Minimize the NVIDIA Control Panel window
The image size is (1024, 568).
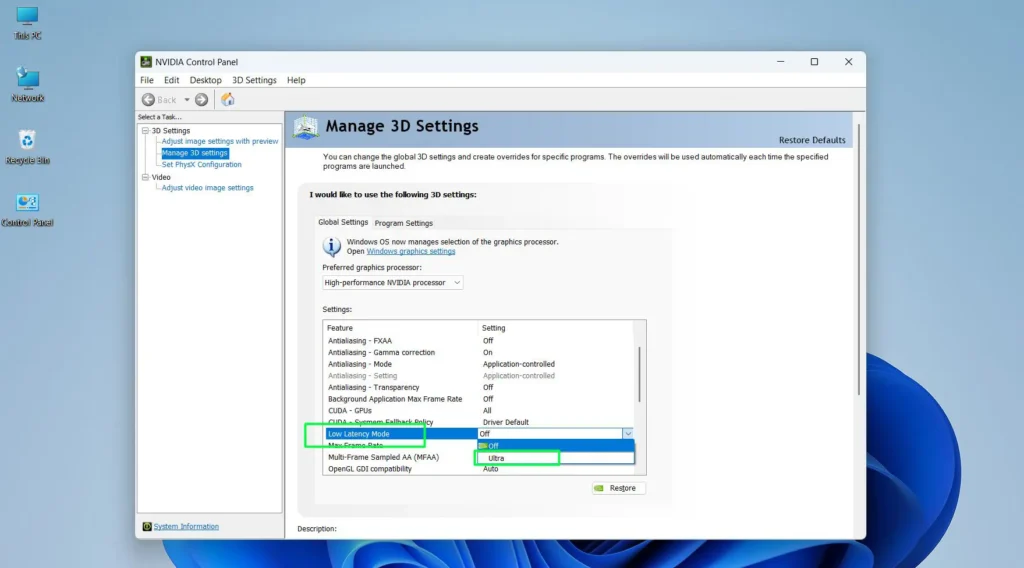coord(780,62)
